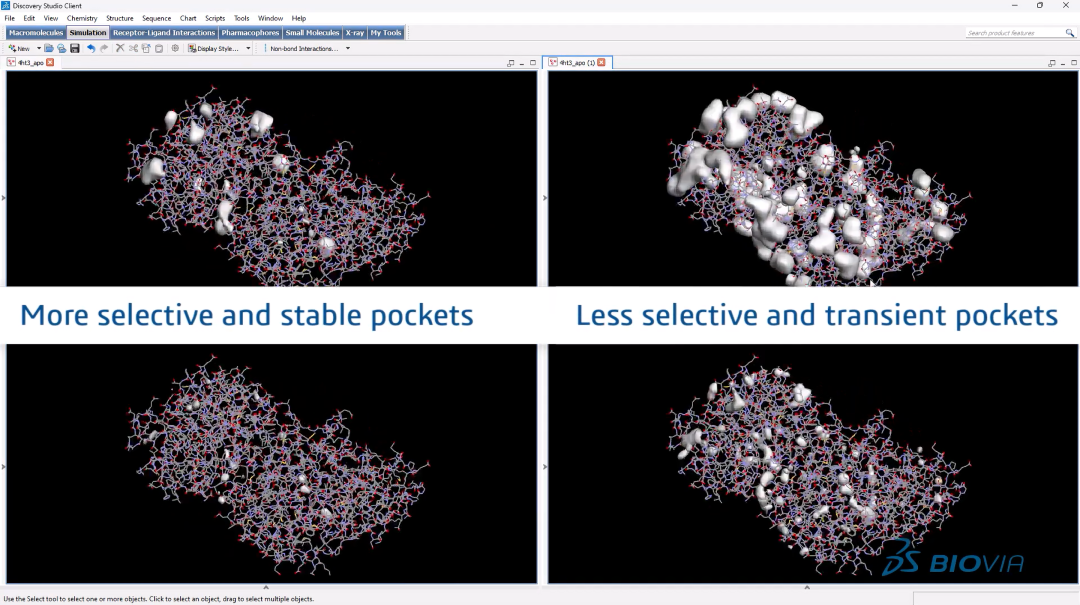Switch to Macromolecules tool tab
This screenshot has width=1080, height=605.
coord(36,32)
